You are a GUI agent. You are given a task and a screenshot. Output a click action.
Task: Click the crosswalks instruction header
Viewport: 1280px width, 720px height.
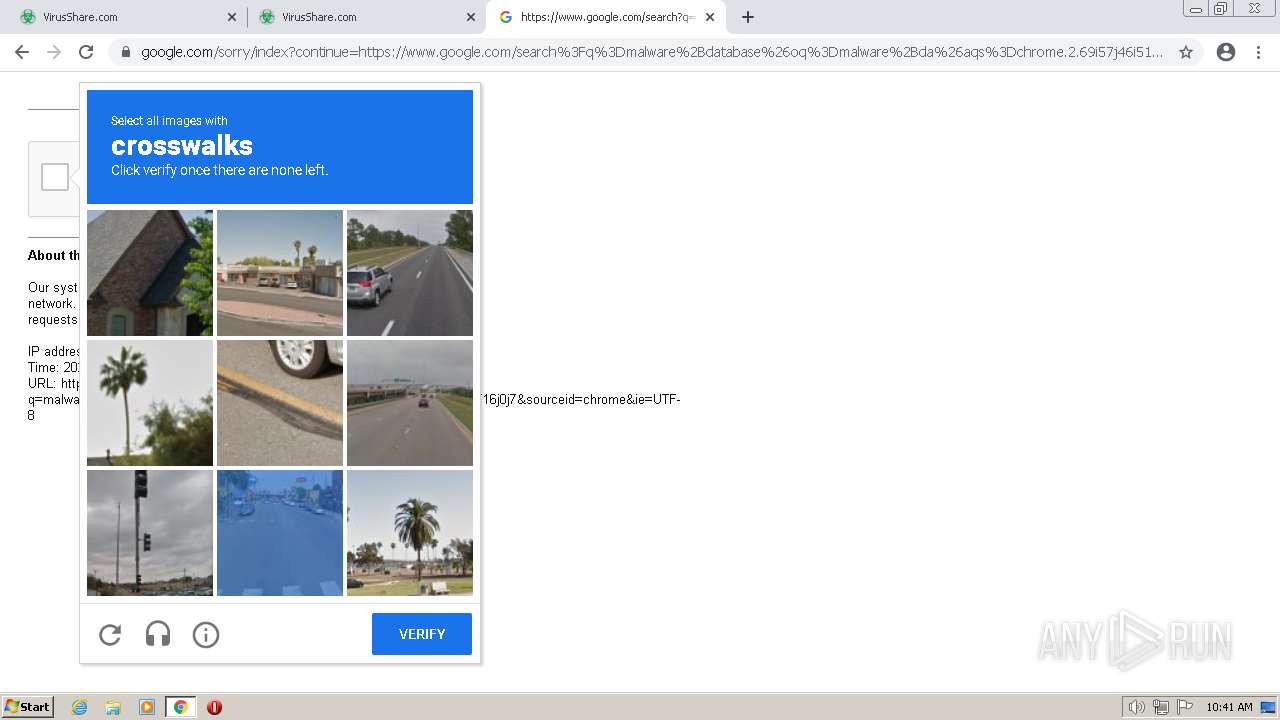pos(280,147)
